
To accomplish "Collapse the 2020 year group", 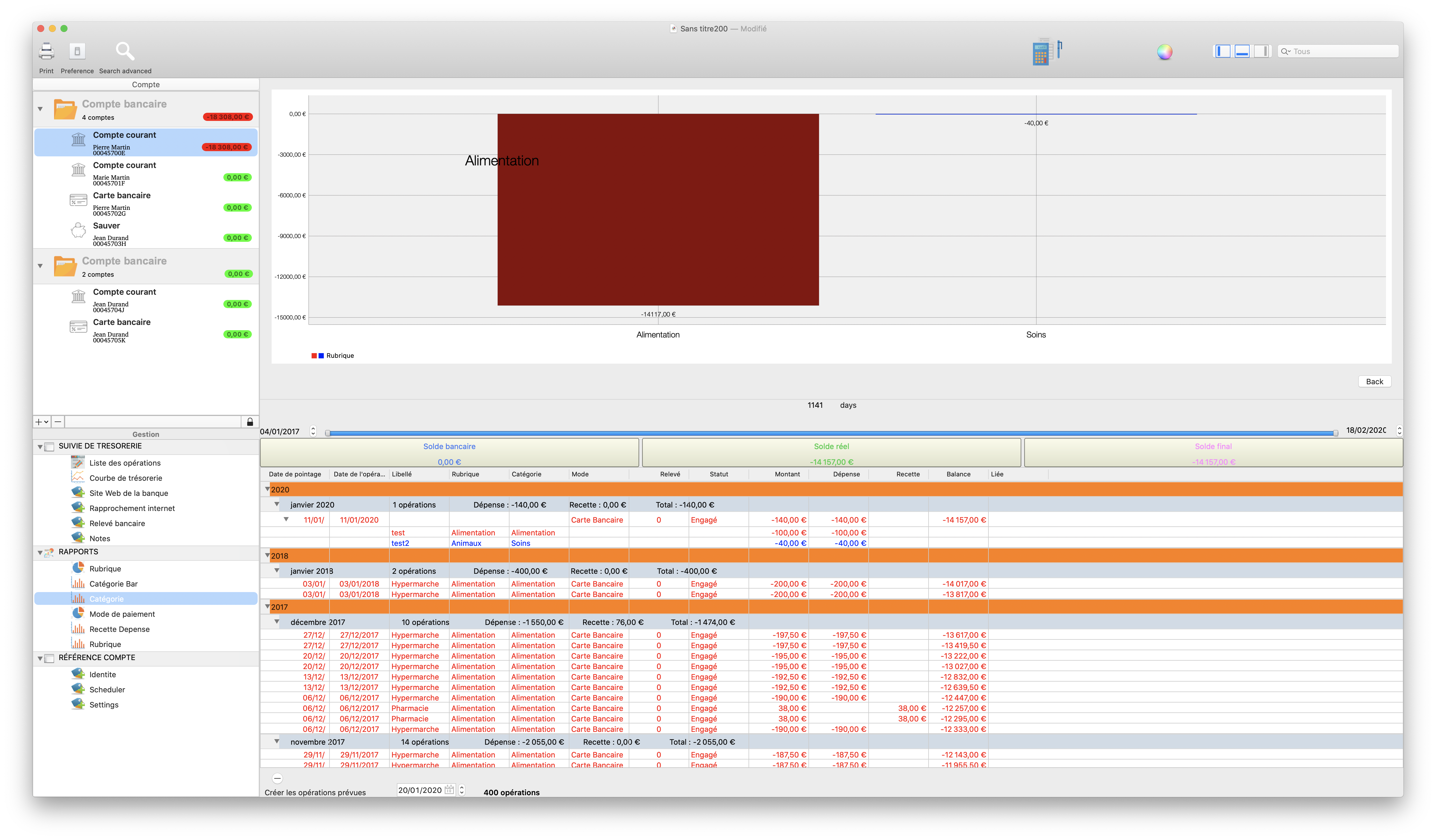I will point(267,489).
